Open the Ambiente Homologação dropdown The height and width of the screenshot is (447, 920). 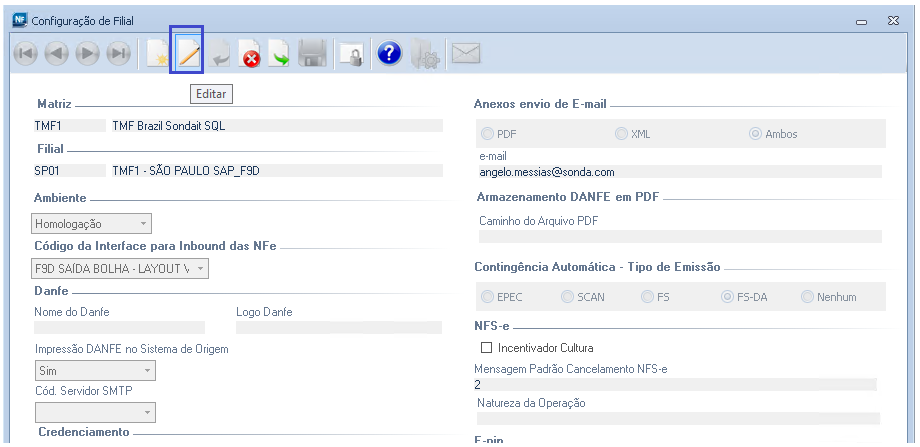tap(91, 224)
